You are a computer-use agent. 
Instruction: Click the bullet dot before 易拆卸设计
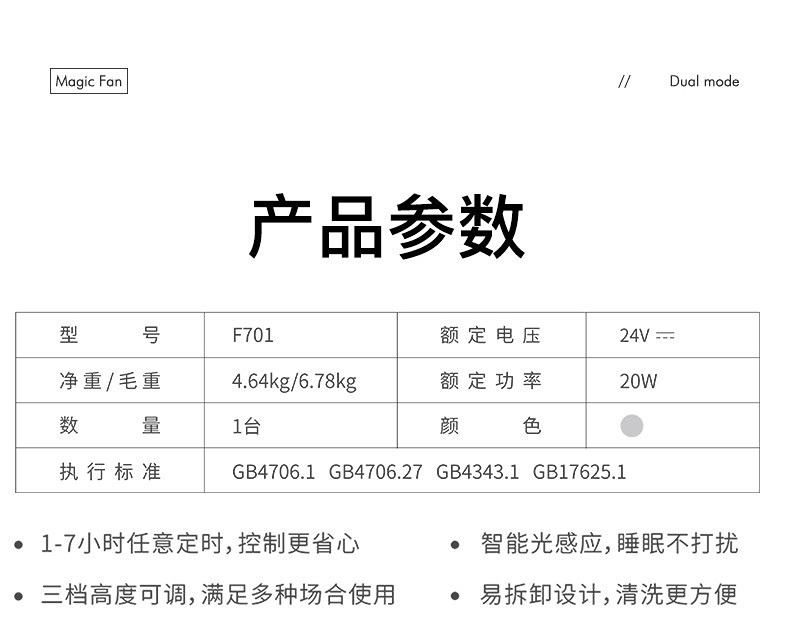click(455, 597)
